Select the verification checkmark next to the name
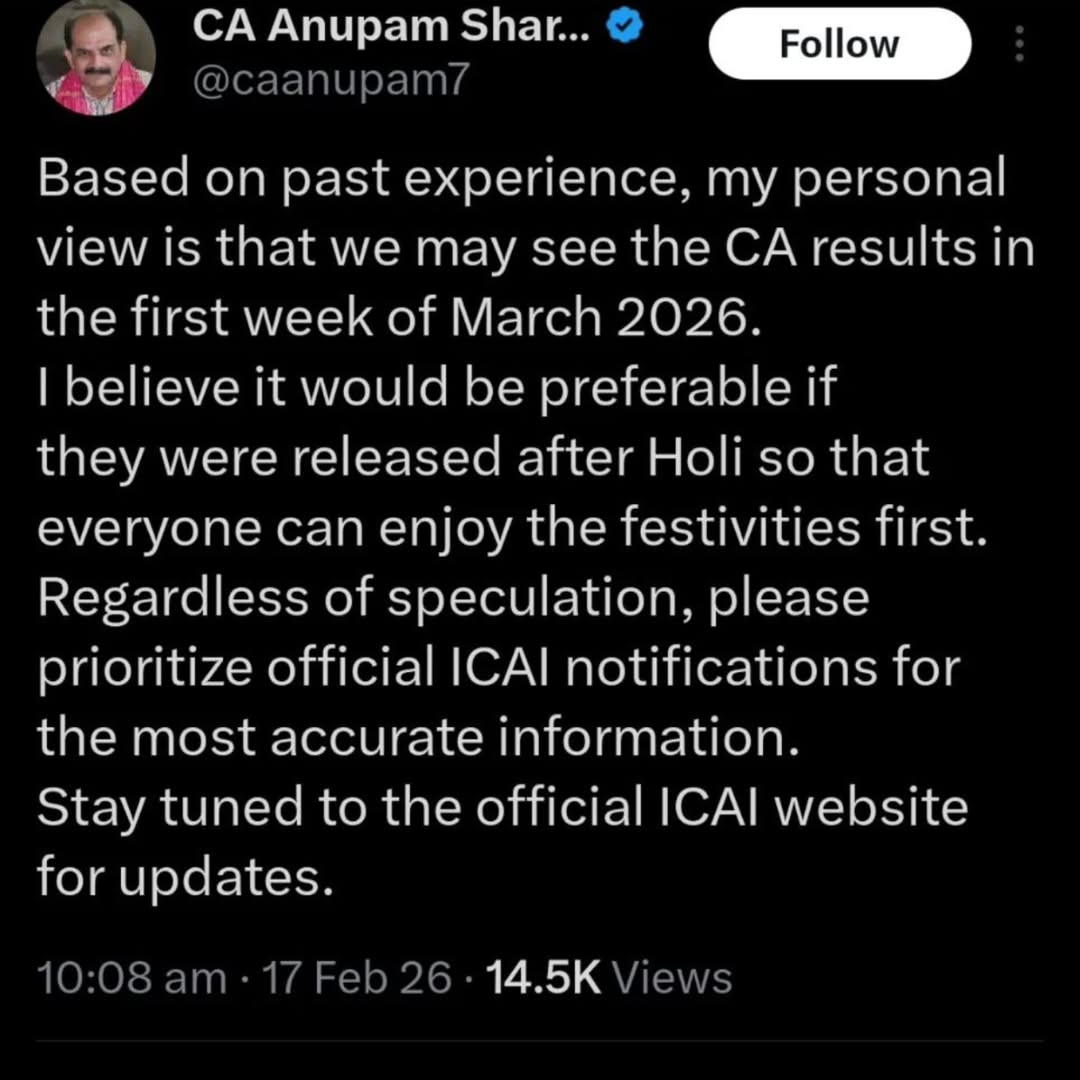 [623, 27]
